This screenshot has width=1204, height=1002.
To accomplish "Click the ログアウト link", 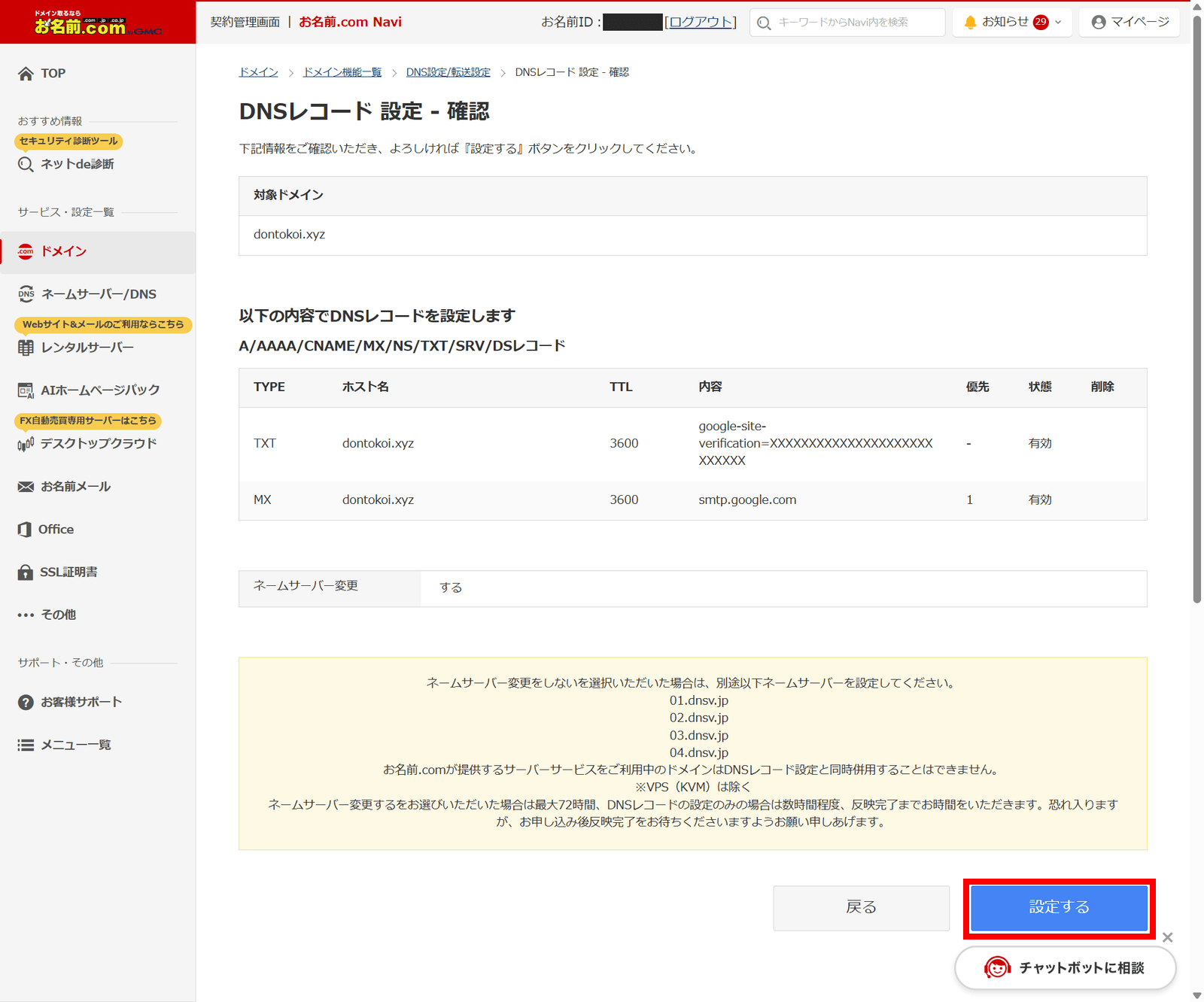I will pyautogui.click(x=700, y=23).
